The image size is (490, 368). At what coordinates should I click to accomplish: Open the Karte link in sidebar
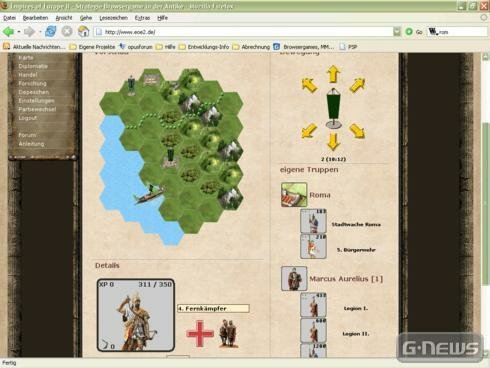(x=26, y=57)
